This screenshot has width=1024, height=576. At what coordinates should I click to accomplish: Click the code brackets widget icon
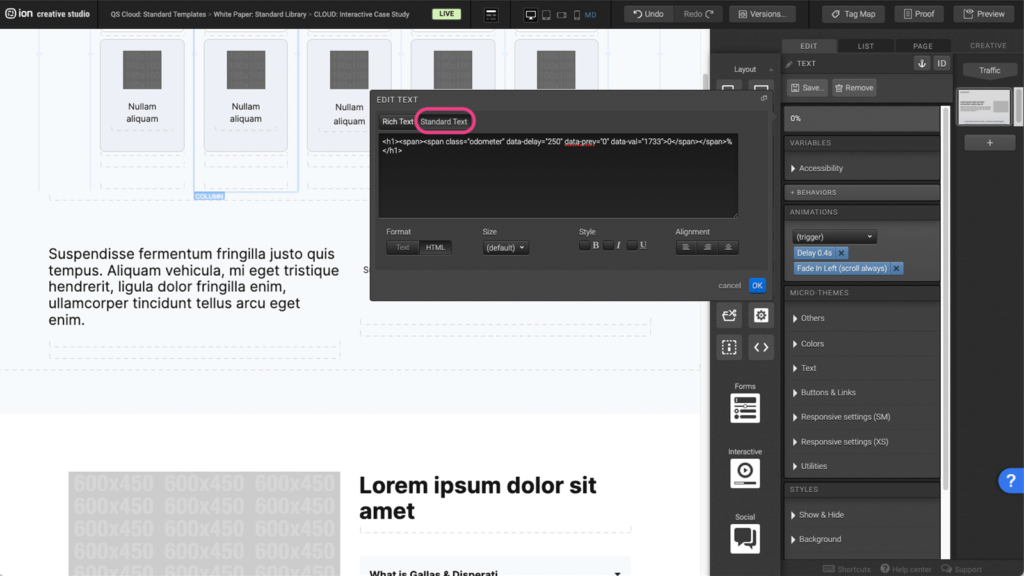[761, 347]
